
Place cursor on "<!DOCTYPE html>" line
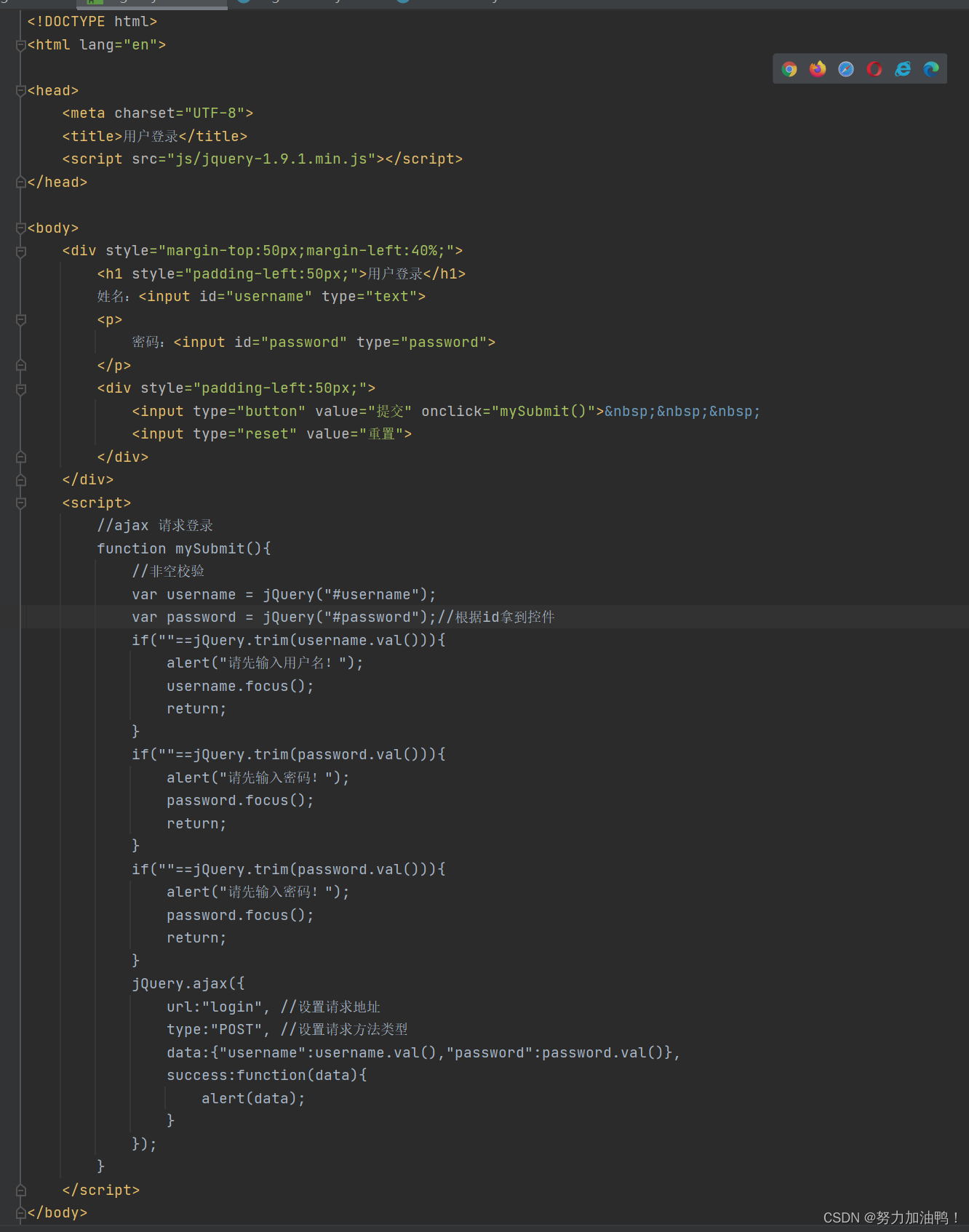click(x=92, y=22)
